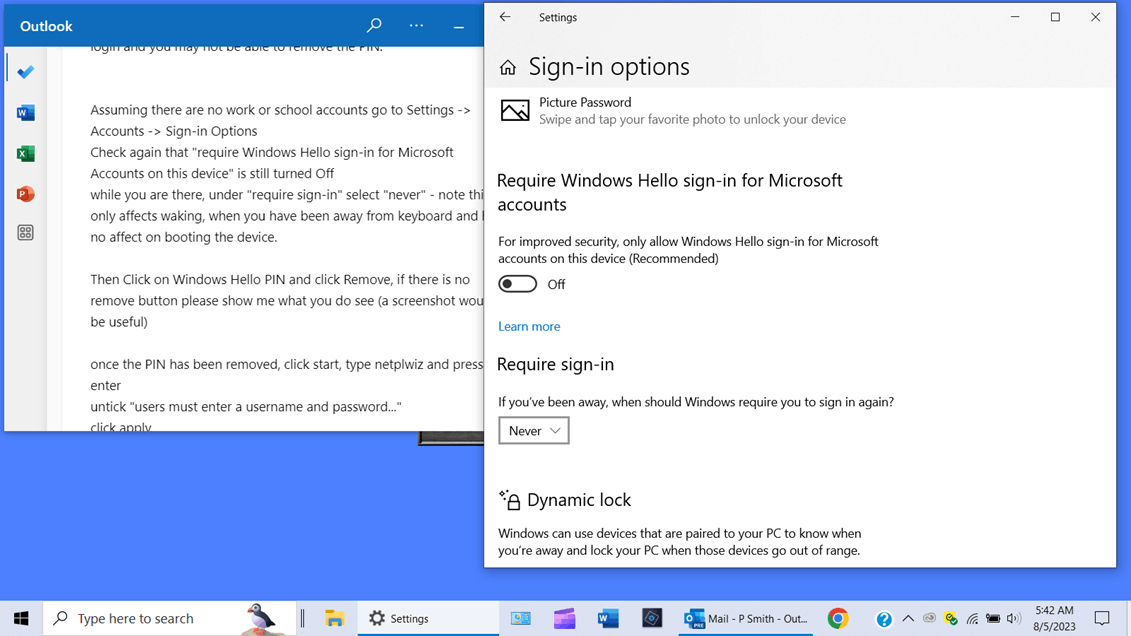1131x636 pixels.
Task: Click the search magnifier in Outlook title bar
Action: [374, 26]
